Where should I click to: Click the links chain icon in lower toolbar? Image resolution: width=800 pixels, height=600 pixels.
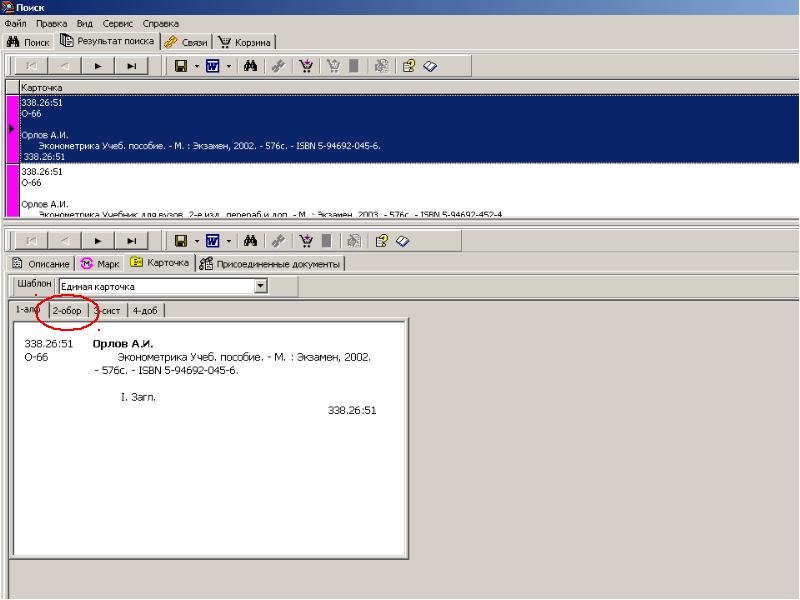coord(278,241)
